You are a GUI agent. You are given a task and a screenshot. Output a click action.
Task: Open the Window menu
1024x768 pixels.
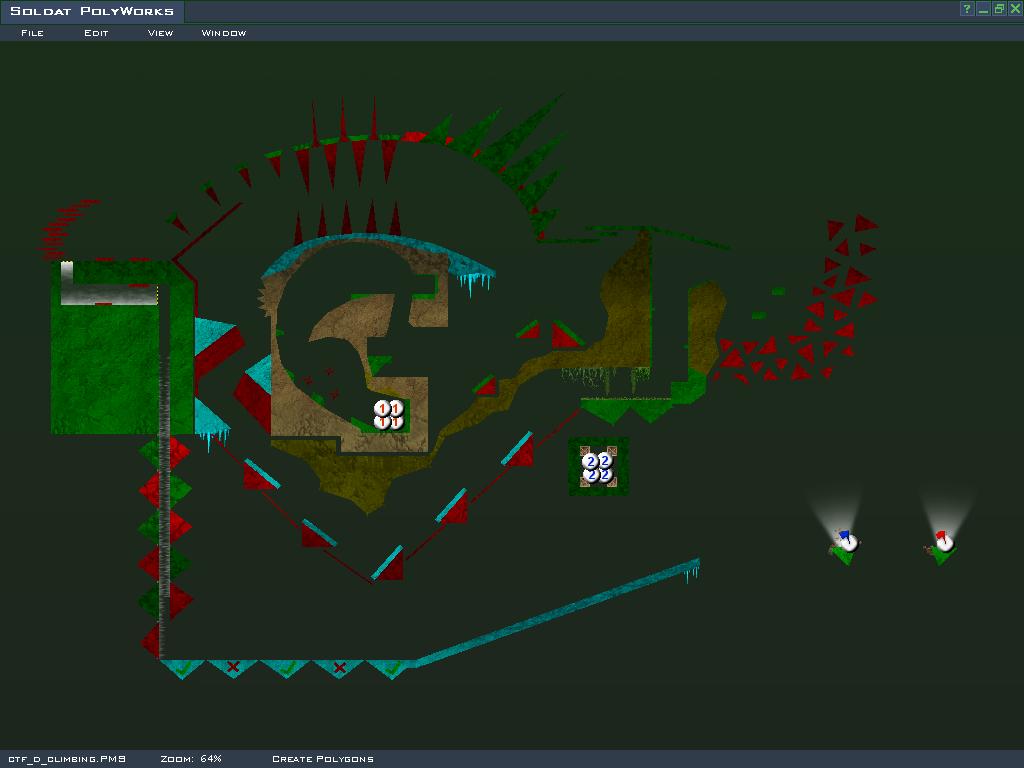coord(224,33)
